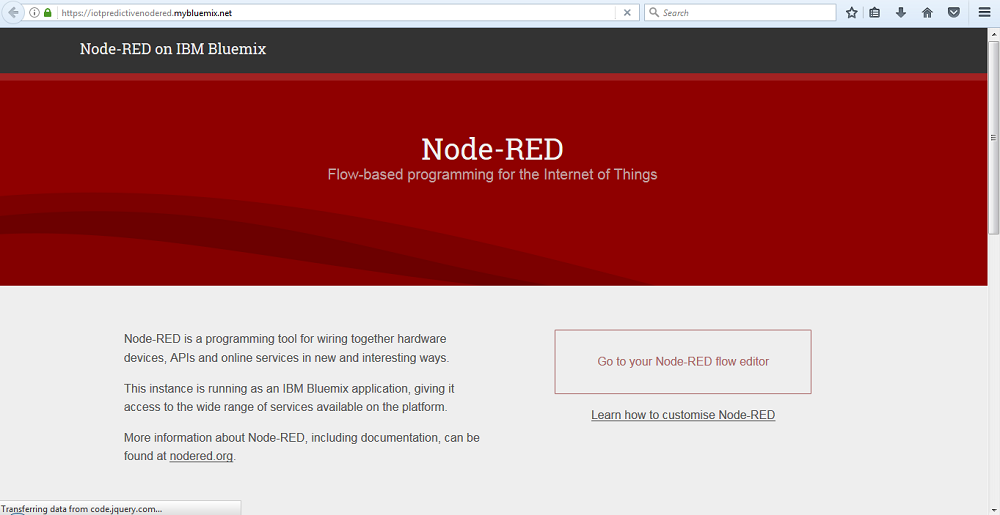This screenshot has height=515, width=1000.
Task: Open the Downloads arrow icon
Action: click(901, 13)
